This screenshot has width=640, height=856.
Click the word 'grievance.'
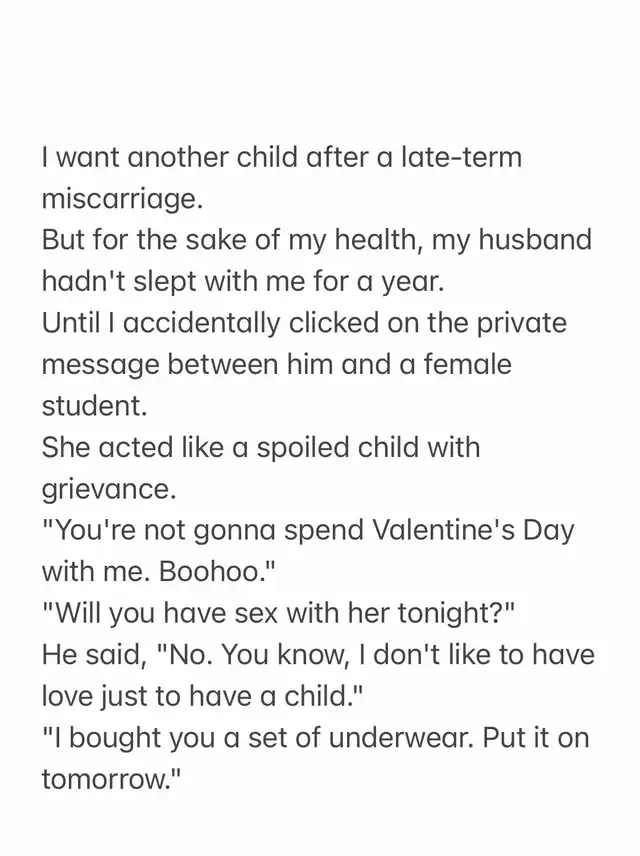109,489
